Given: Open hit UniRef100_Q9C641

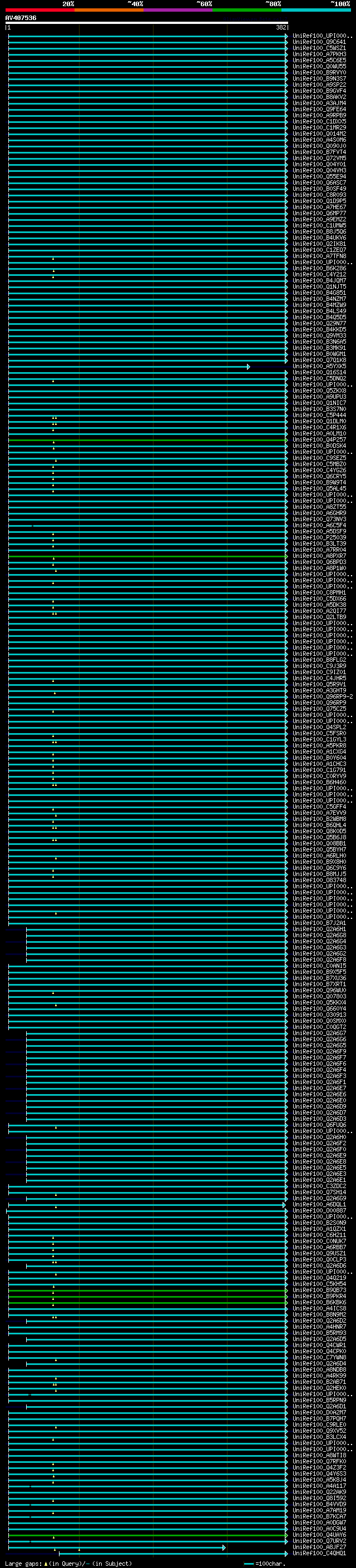Looking at the screenshot, I should [x=319, y=42].
